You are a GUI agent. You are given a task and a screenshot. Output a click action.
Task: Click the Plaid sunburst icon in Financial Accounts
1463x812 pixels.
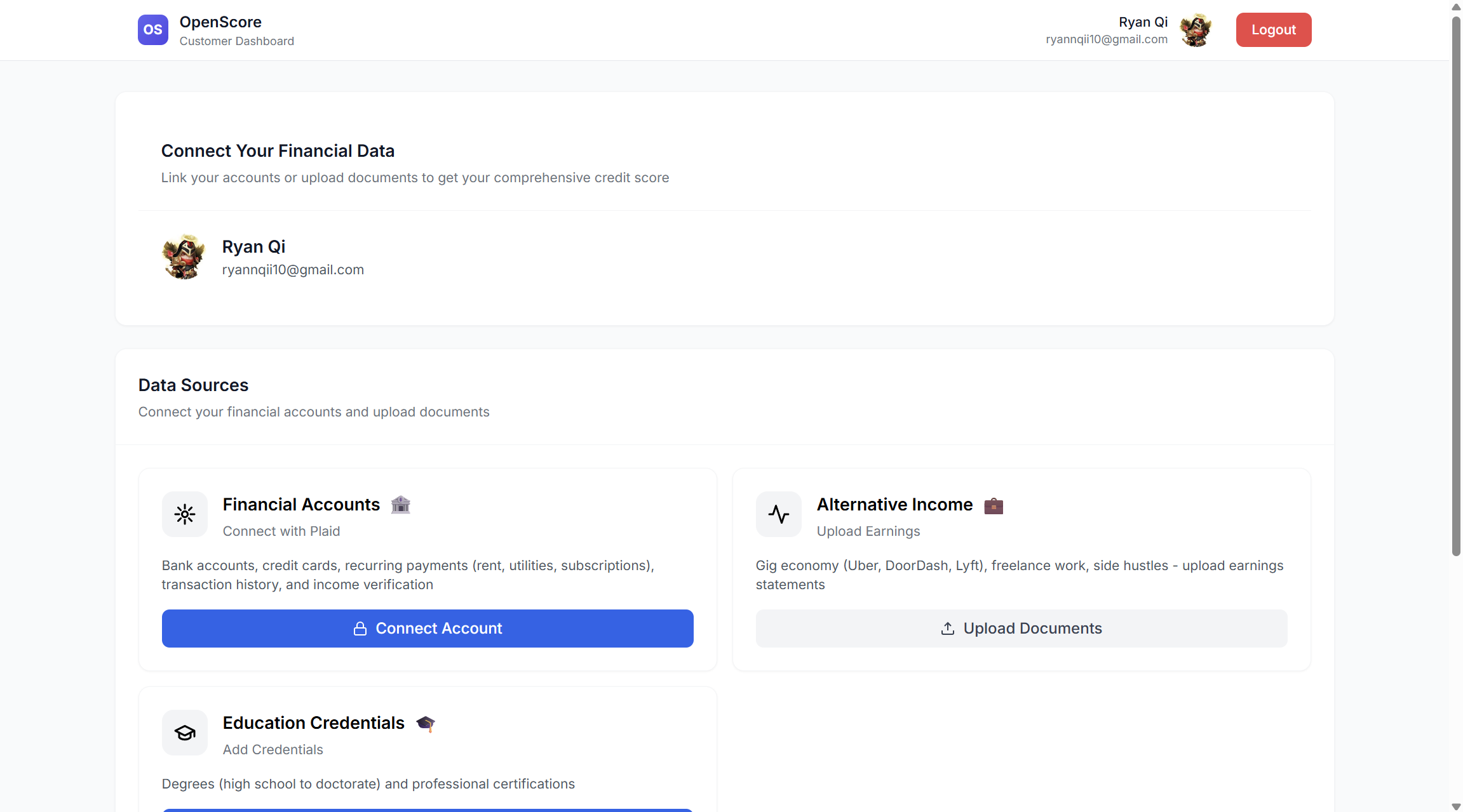coord(184,514)
